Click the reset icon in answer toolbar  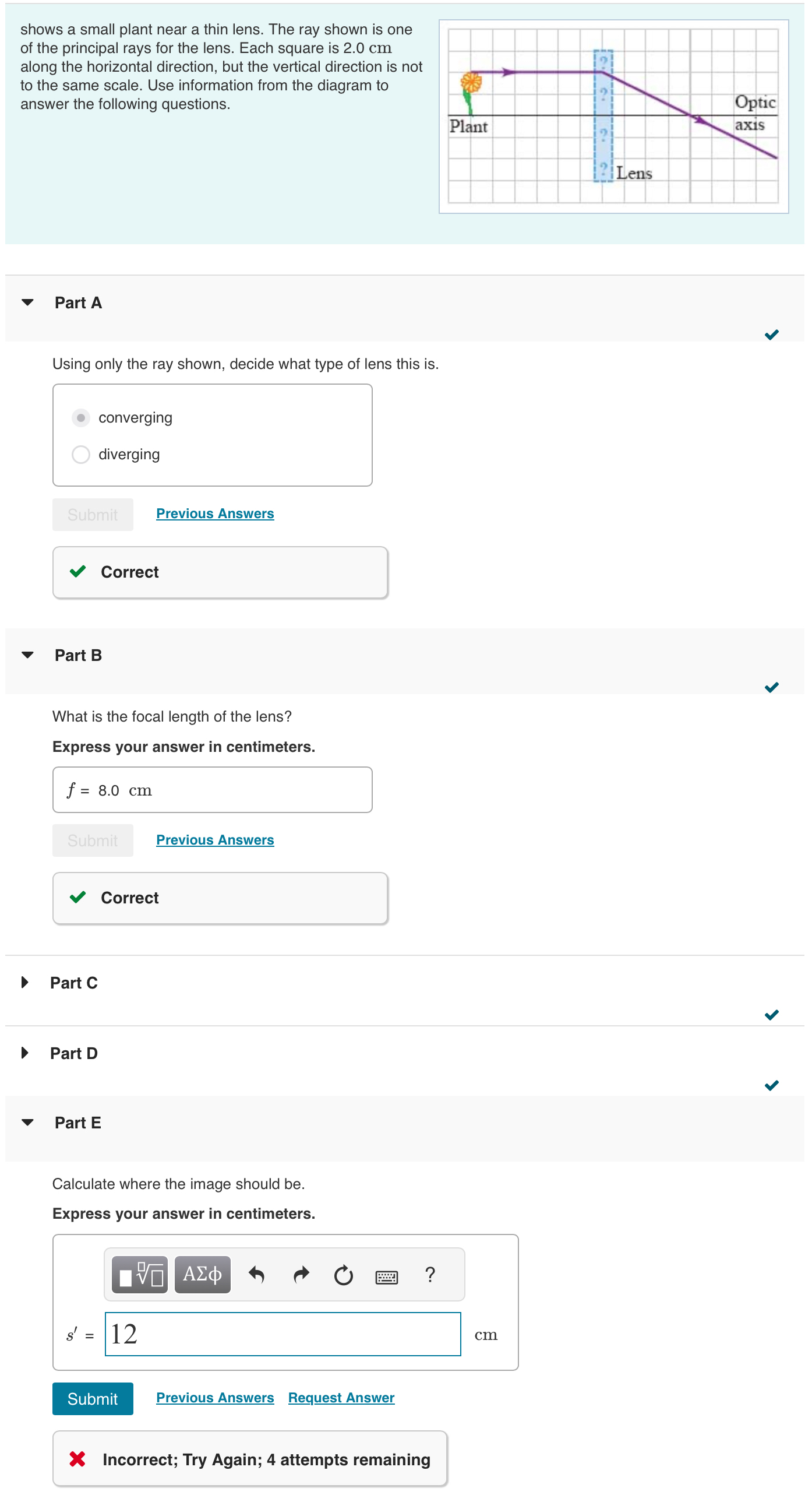pos(344,1274)
